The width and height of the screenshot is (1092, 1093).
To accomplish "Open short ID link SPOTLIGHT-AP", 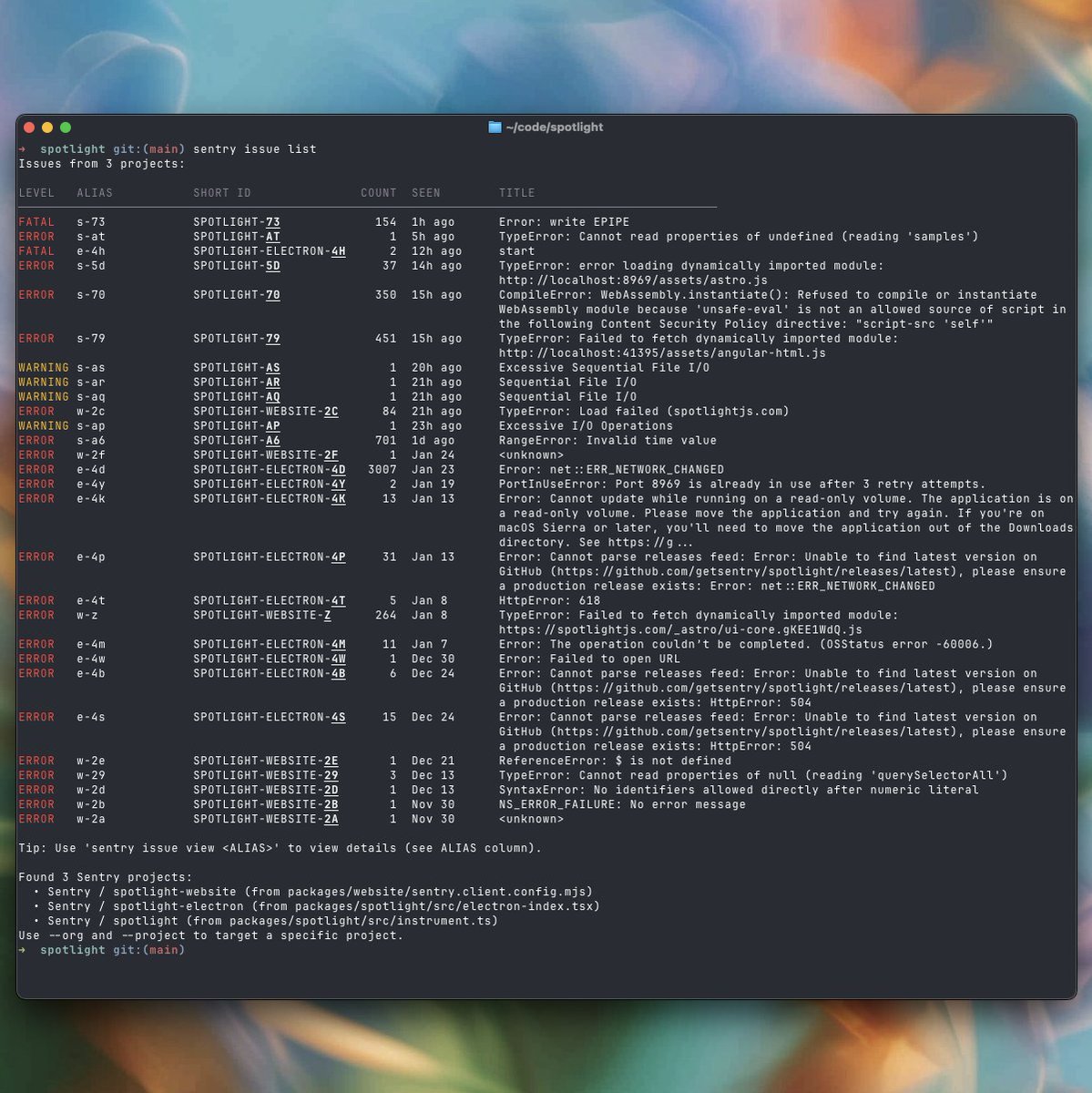I will tap(237, 426).
